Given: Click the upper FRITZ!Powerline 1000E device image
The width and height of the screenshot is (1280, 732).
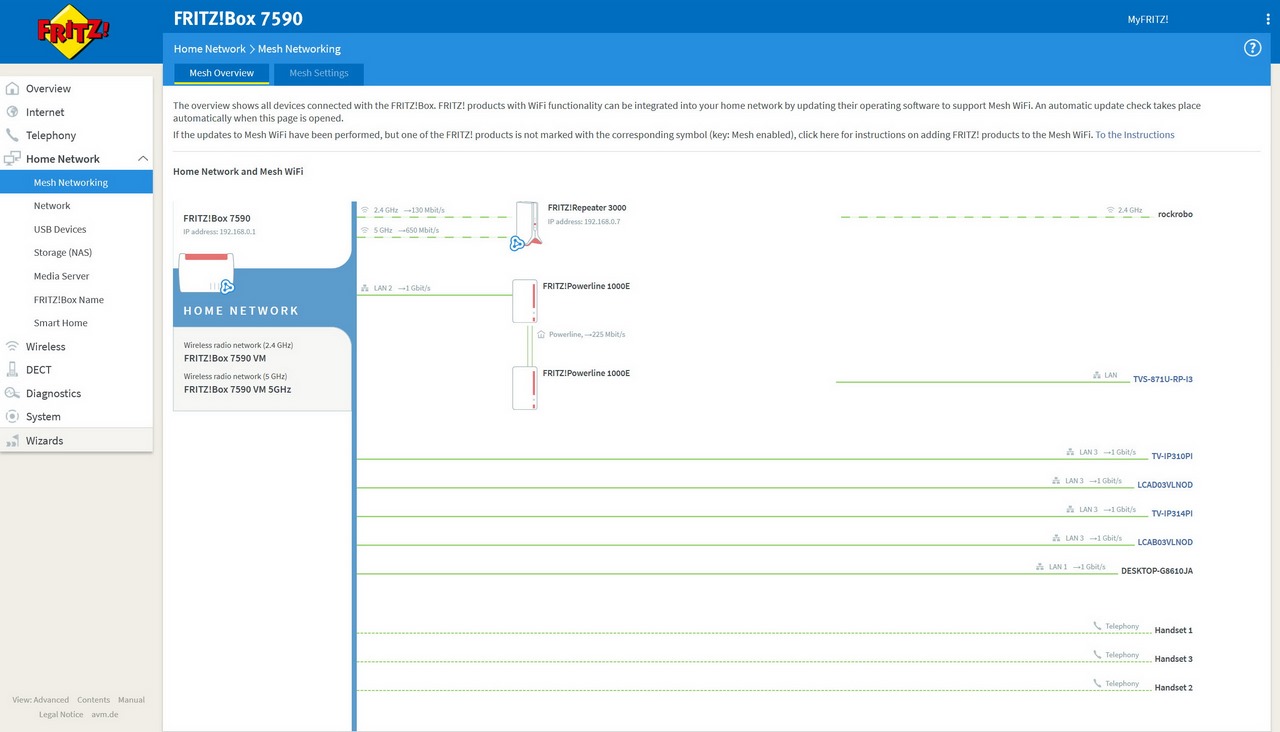Looking at the screenshot, I should click(525, 301).
